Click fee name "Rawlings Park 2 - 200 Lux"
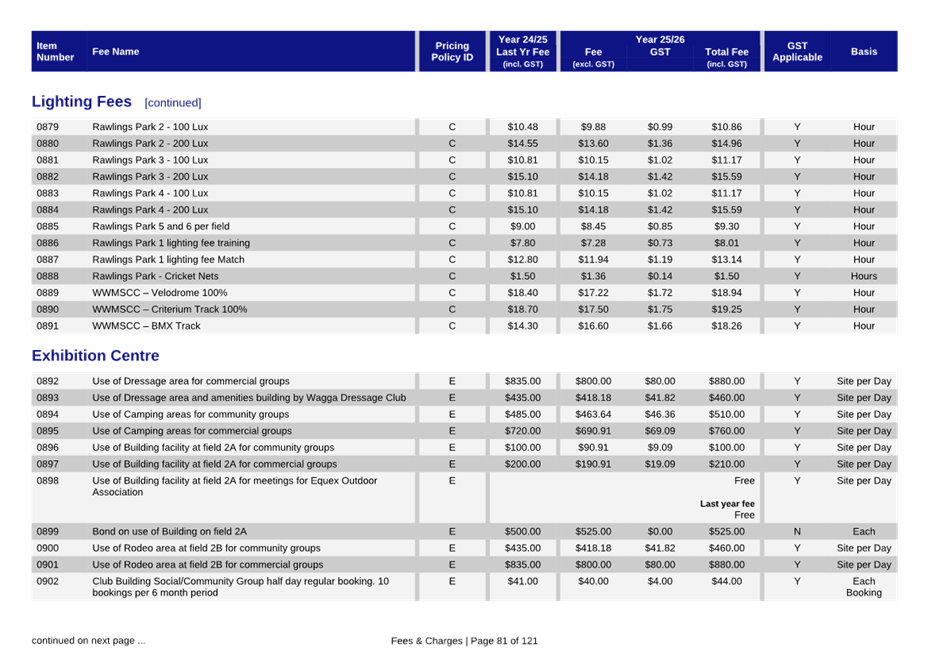The width and height of the screenshot is (928, 656). (150, 143)
